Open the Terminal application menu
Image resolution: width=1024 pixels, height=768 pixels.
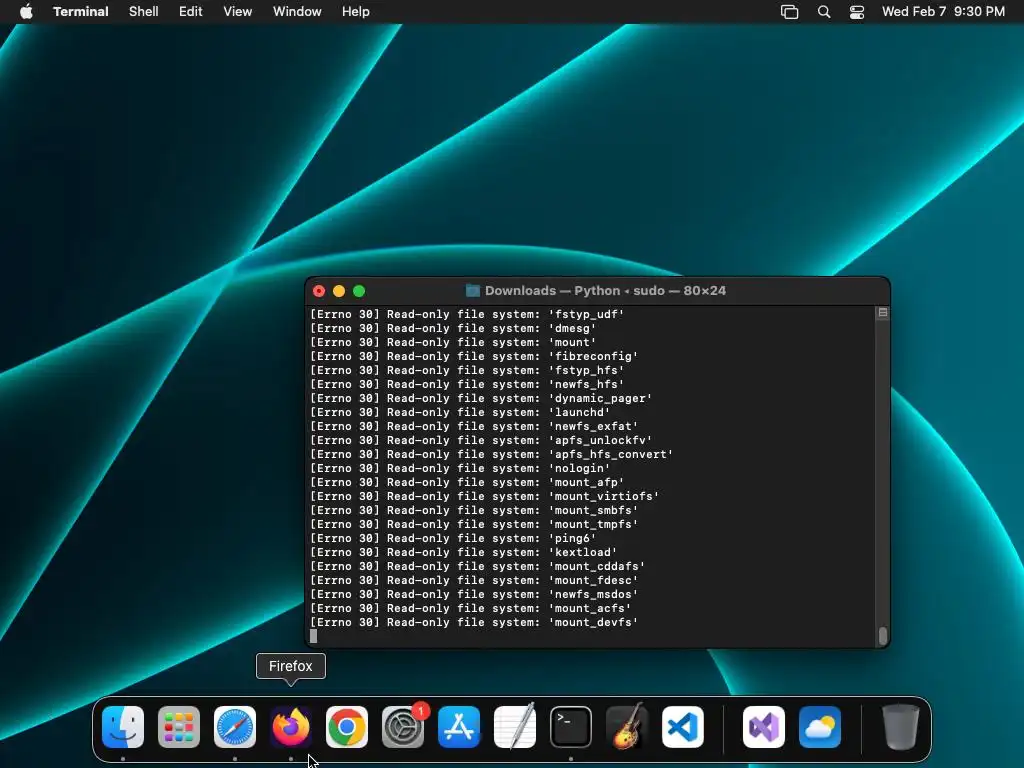tap(81, 12)
